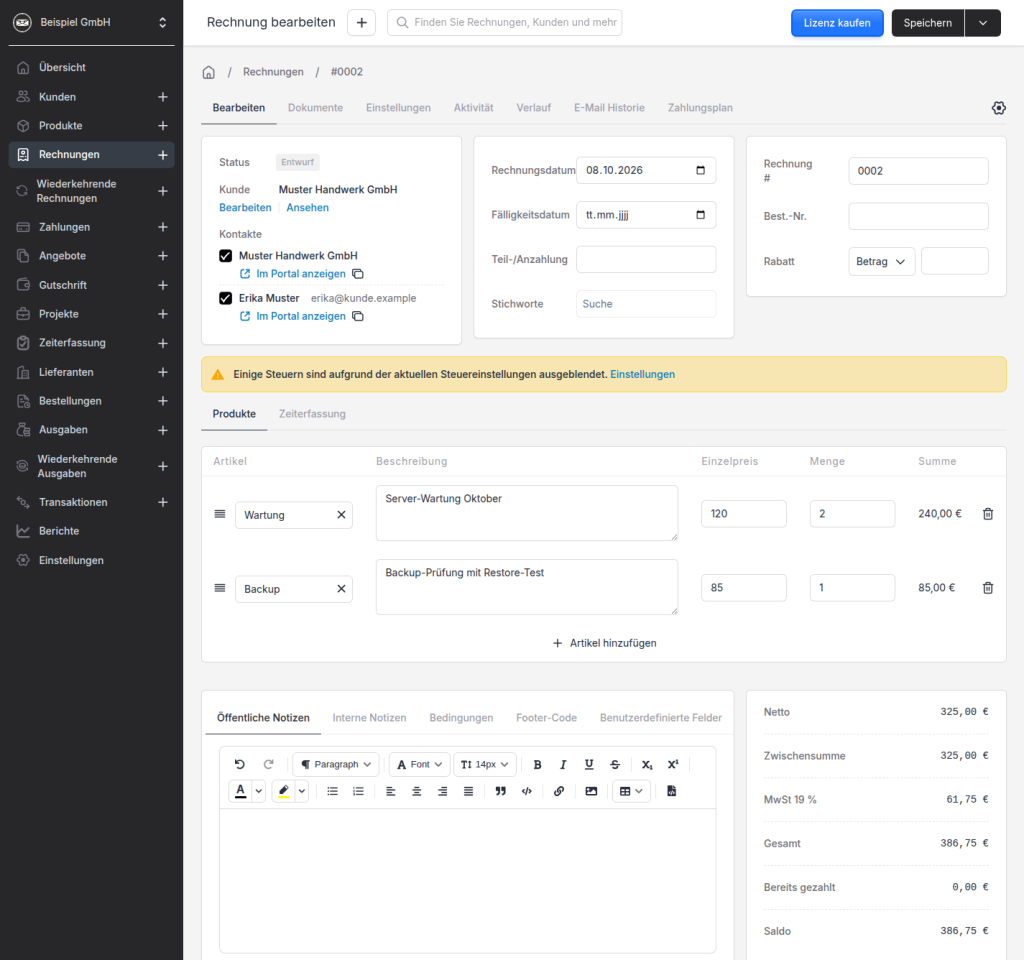Insert a hyperlink via the link icon
Screen dimensions: 1024x960
pyautogui.click(x=559, y=791)
